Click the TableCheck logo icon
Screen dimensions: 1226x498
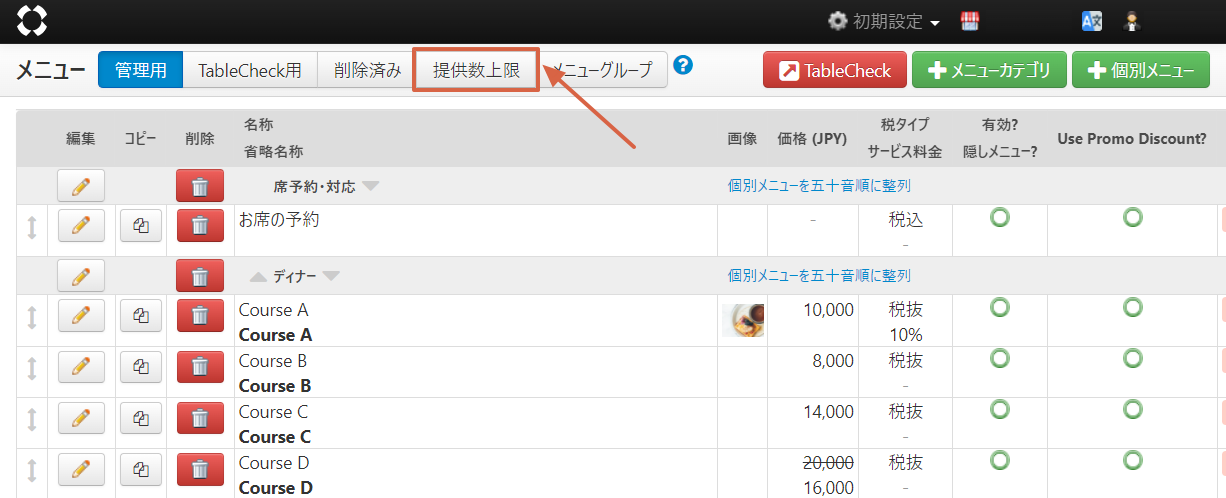coord(32,20)
